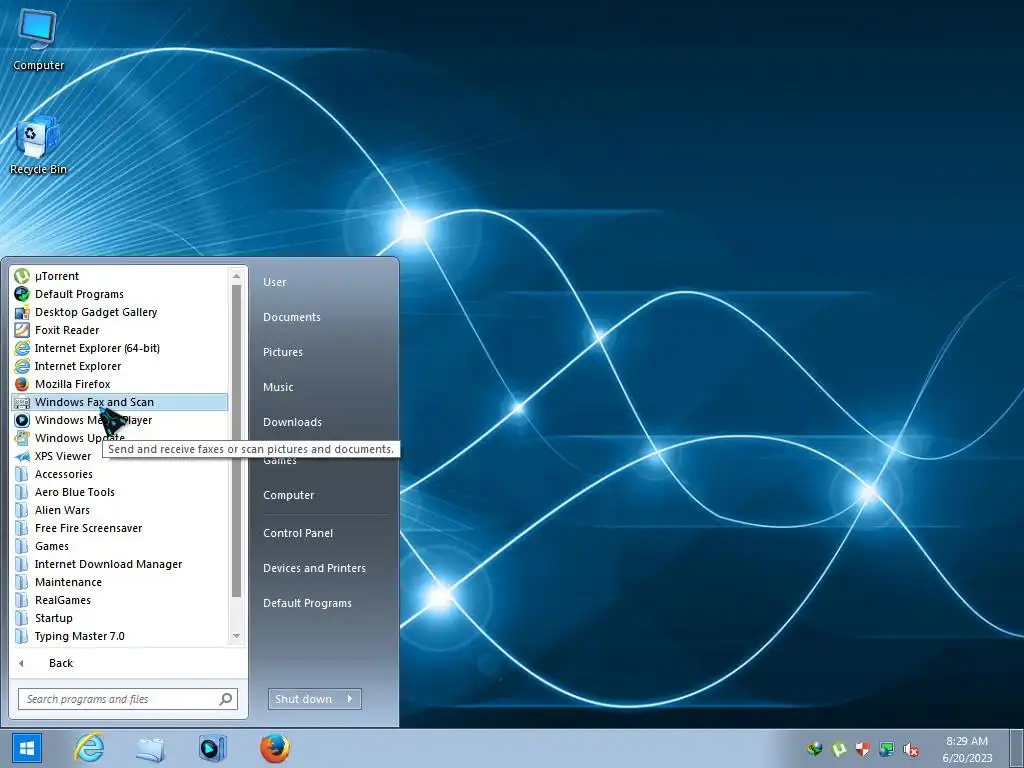
Task: Click the Shut down button
Action: (x=304, y=699)
